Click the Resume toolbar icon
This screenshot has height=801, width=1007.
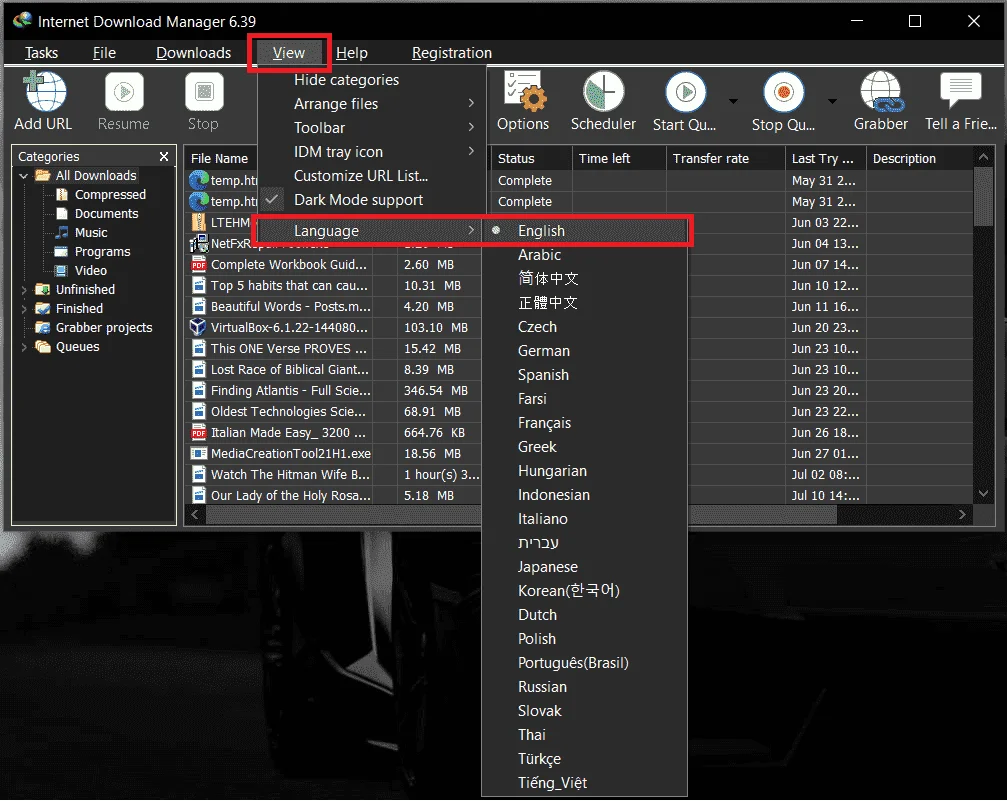click(x=124, y=92)
